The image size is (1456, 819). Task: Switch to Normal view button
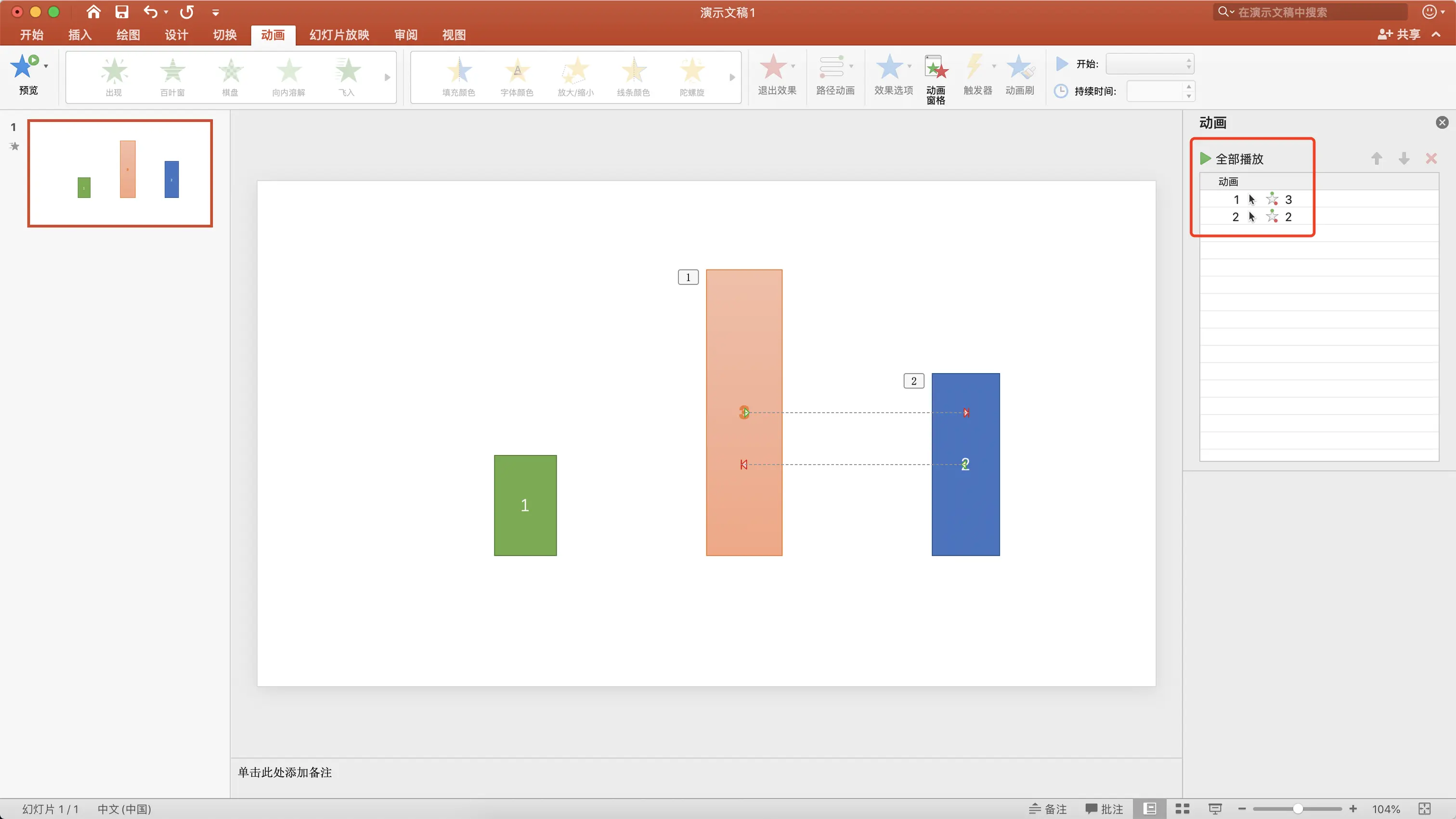(x=1150, y=809)
